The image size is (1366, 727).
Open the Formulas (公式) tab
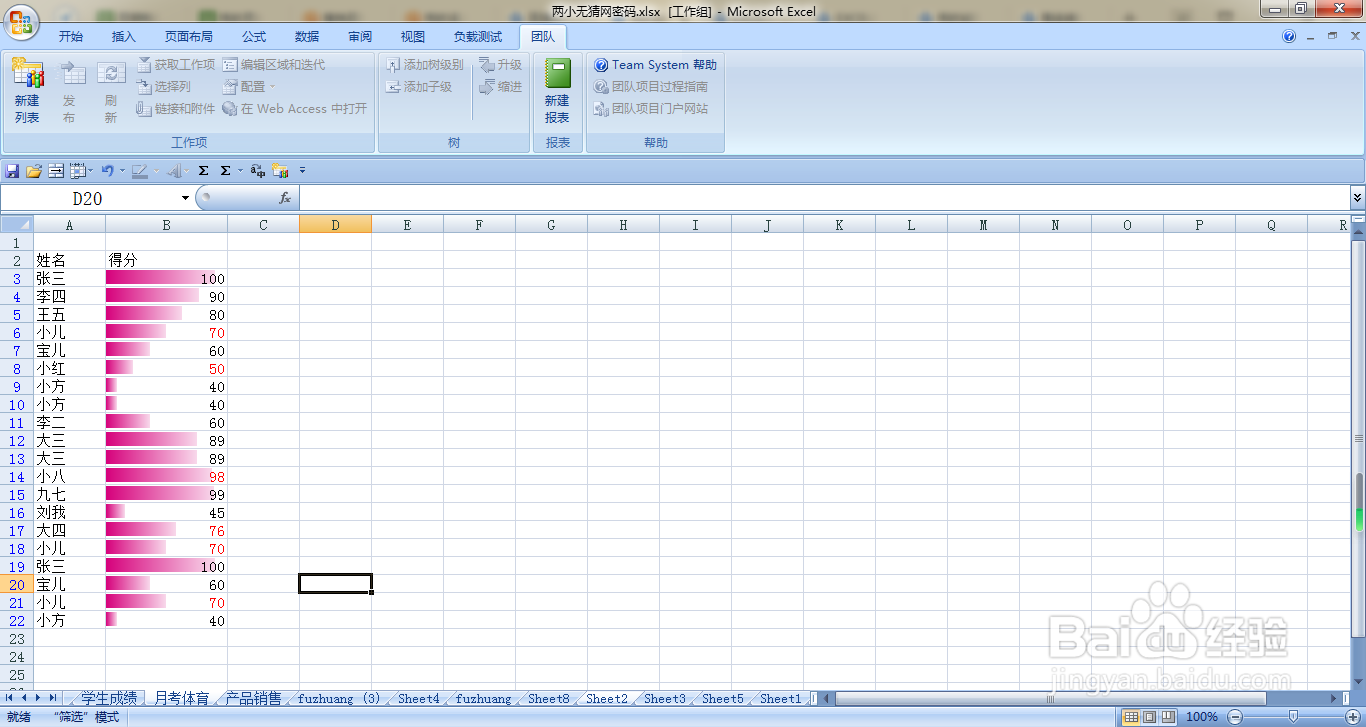coord(254,37)
